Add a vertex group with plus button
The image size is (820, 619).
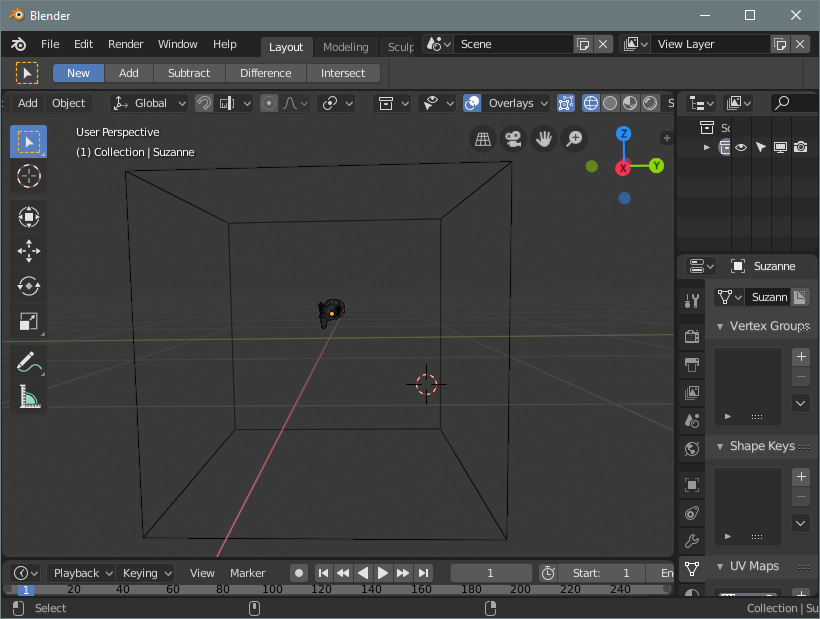click(x=801, y=357)
